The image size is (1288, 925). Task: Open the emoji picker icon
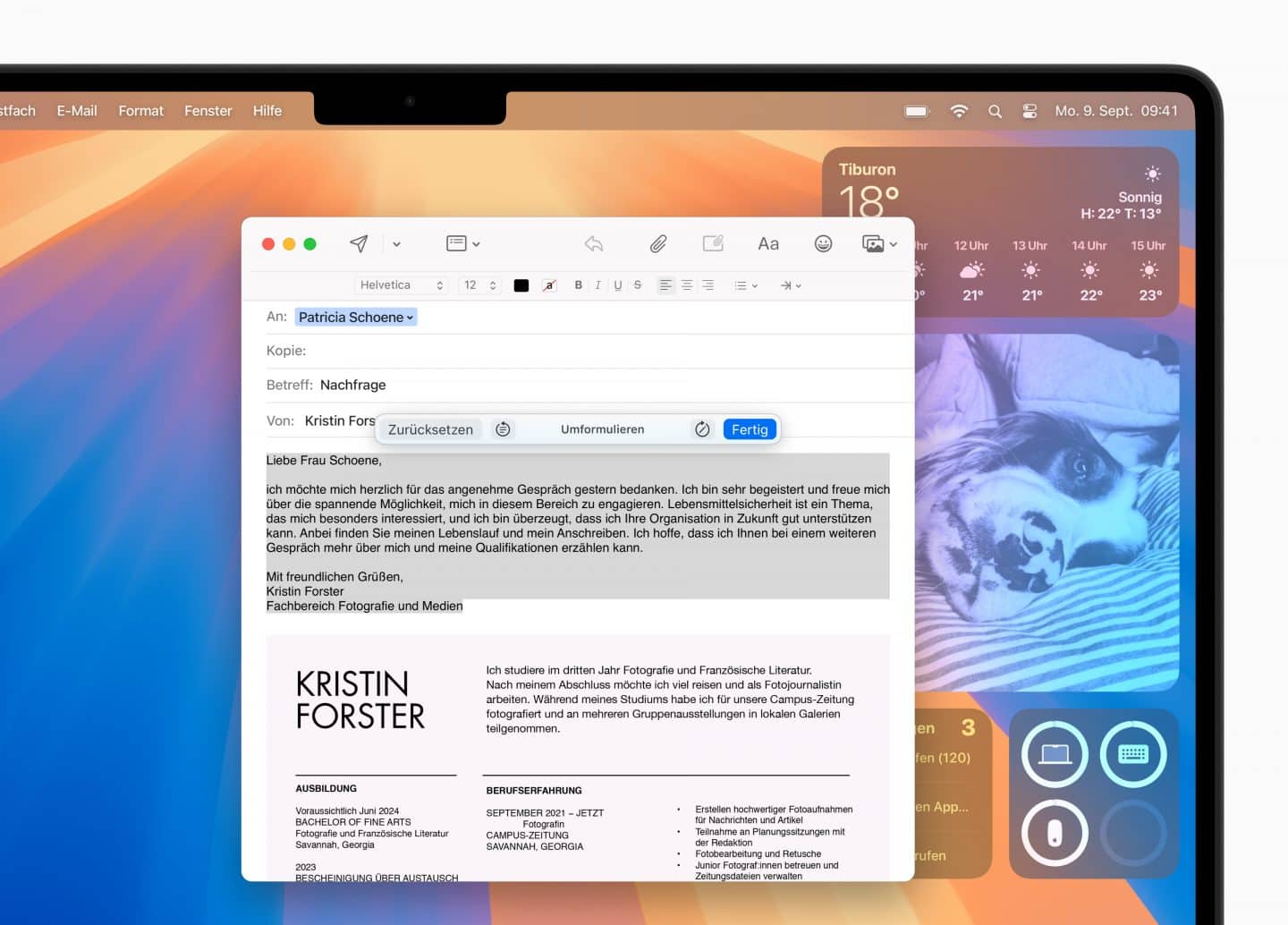tap(823, 242)
